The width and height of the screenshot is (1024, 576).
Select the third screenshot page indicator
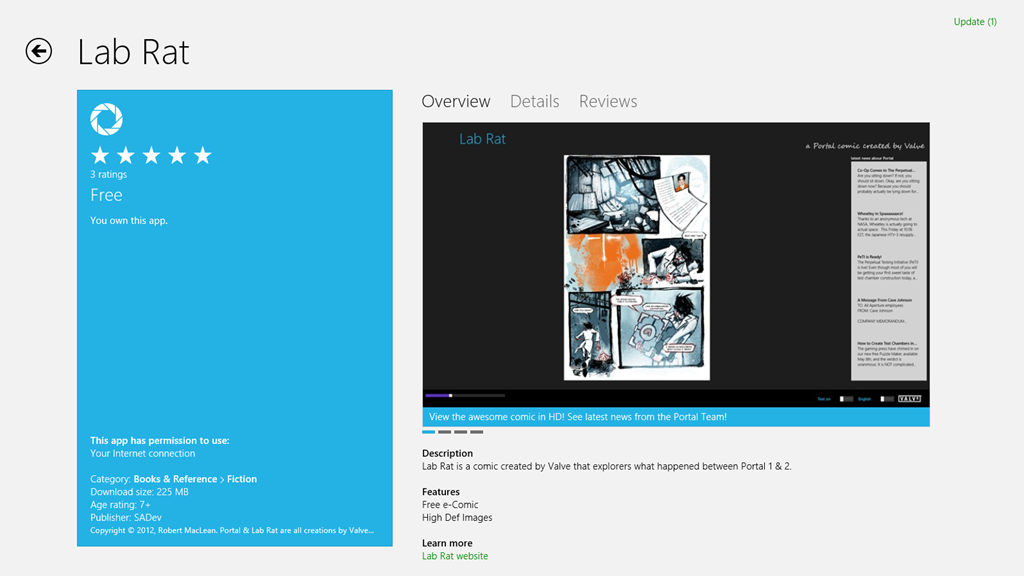[x=460, y=432]
